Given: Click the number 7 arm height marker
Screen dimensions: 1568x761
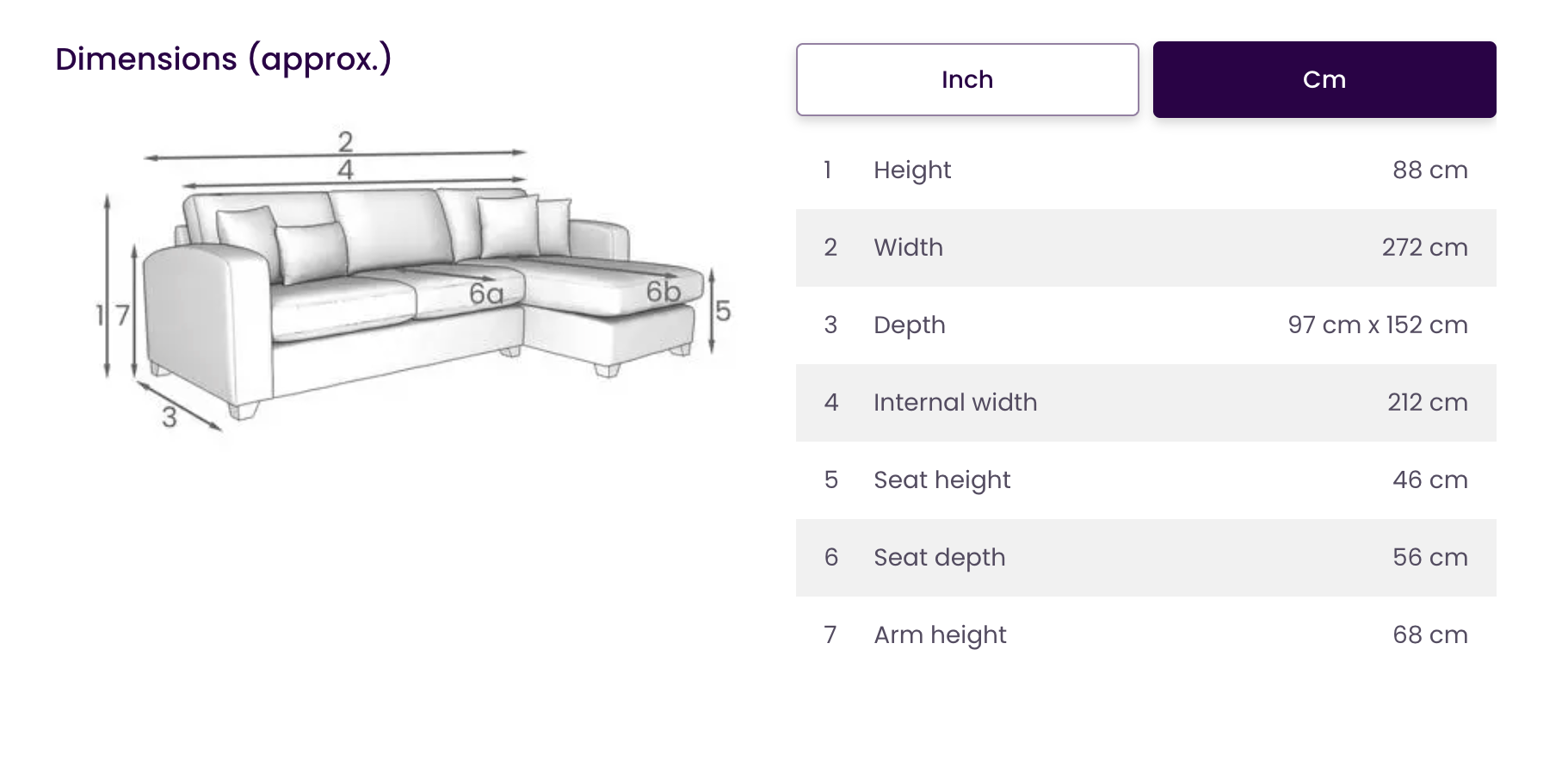Looking at the screenshot, I should coord(123,315).
